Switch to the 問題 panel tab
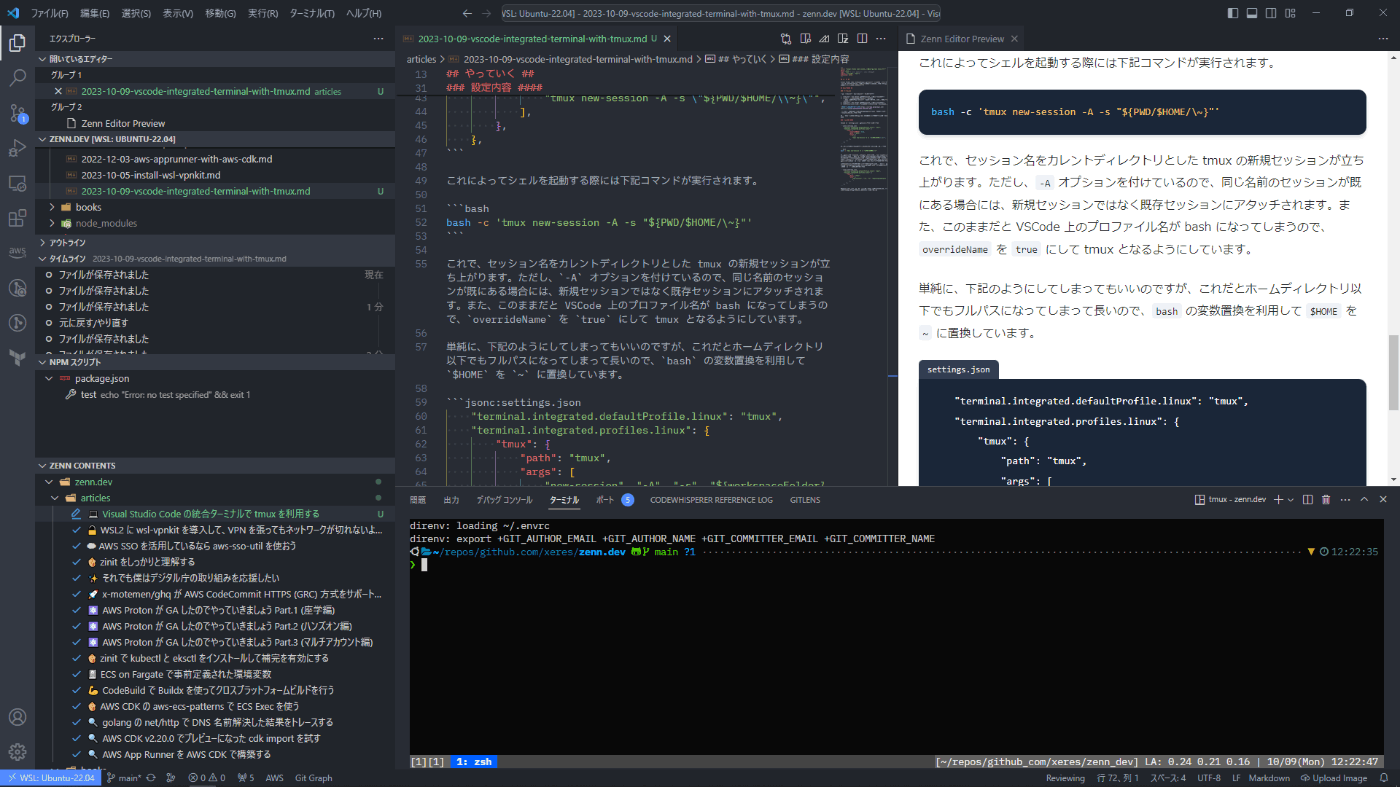This screenshot has height=787, width=1400. click(418, 499)
